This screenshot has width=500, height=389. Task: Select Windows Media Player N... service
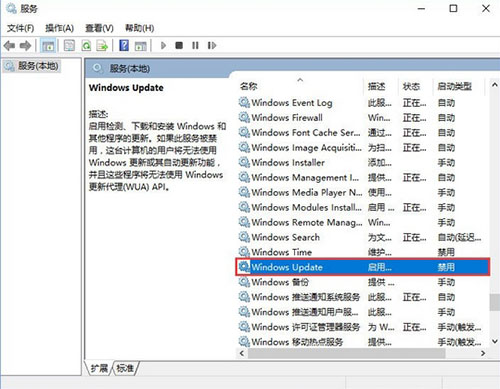click(x=362, y=192)
